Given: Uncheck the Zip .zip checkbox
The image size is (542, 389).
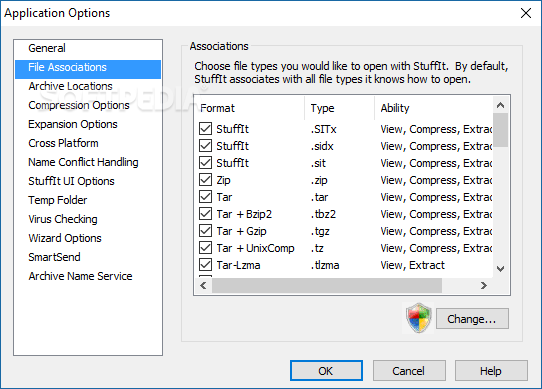Looking at the screenshot, I should (205, 180).
